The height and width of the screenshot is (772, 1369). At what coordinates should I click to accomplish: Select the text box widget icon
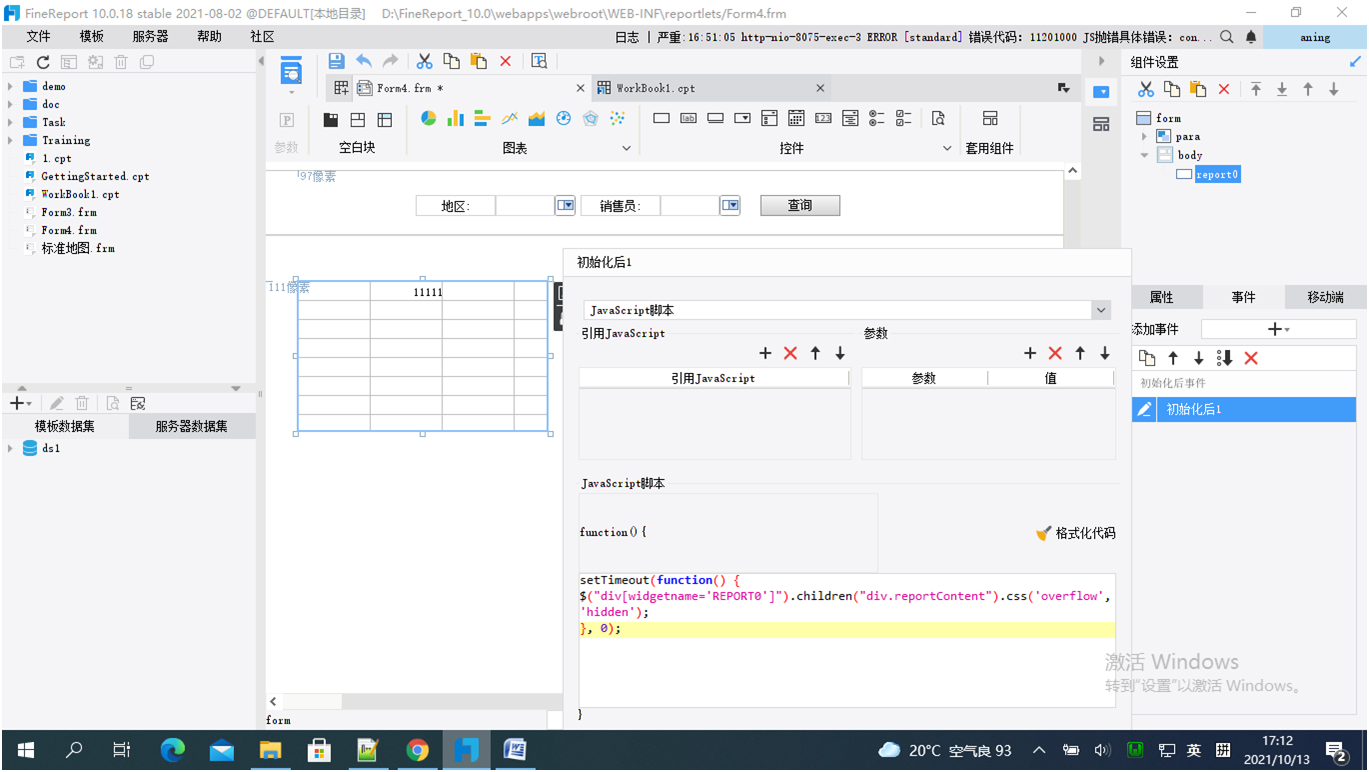click(x=661, y=118)
